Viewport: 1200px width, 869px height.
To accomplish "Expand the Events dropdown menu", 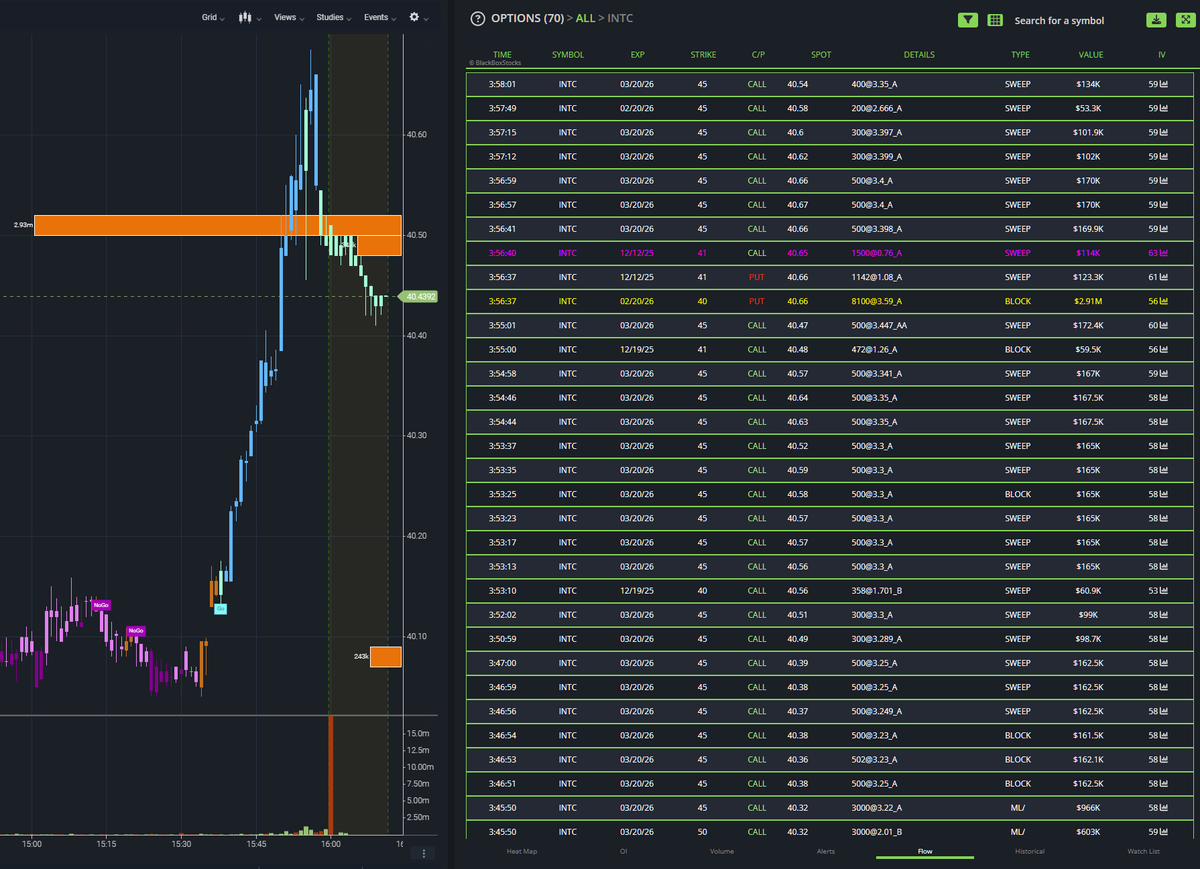I will 380,18.
